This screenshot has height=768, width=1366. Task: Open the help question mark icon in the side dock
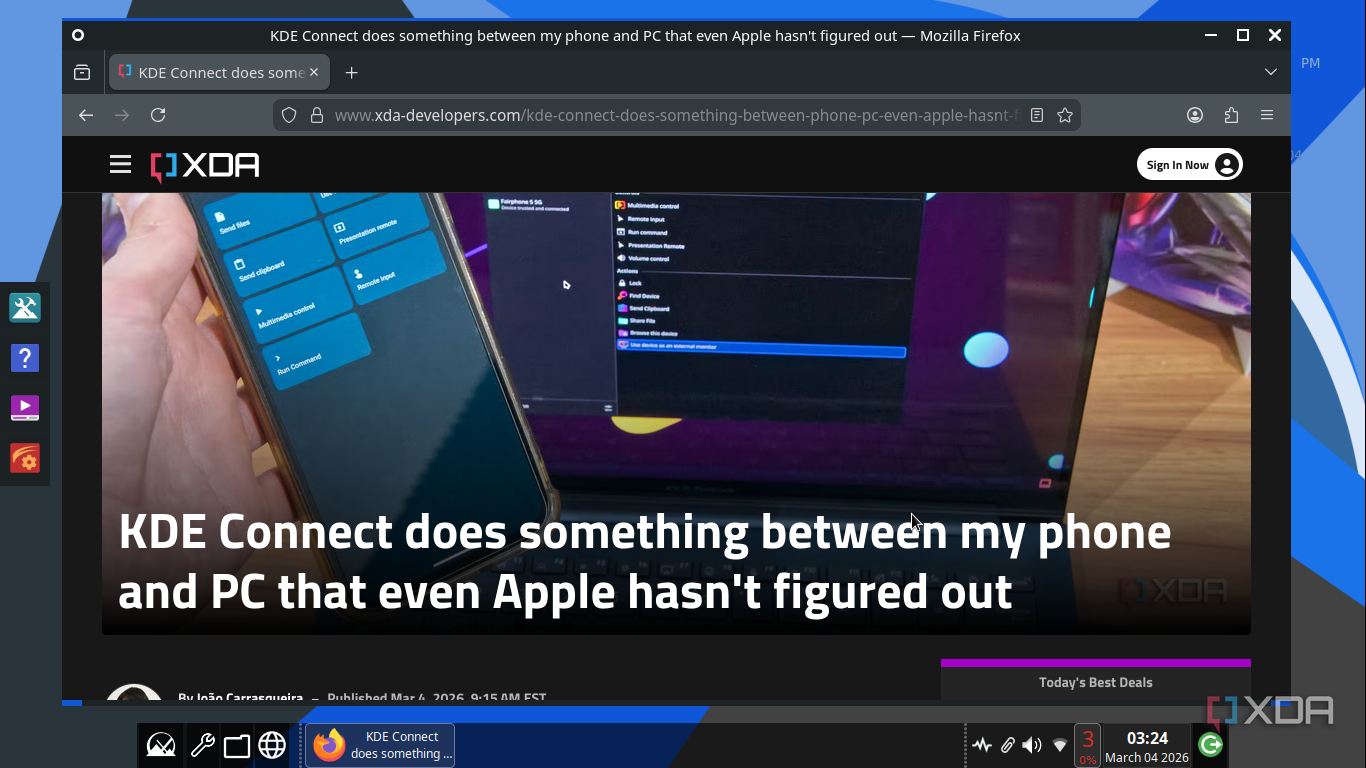[x=25, y=357]
